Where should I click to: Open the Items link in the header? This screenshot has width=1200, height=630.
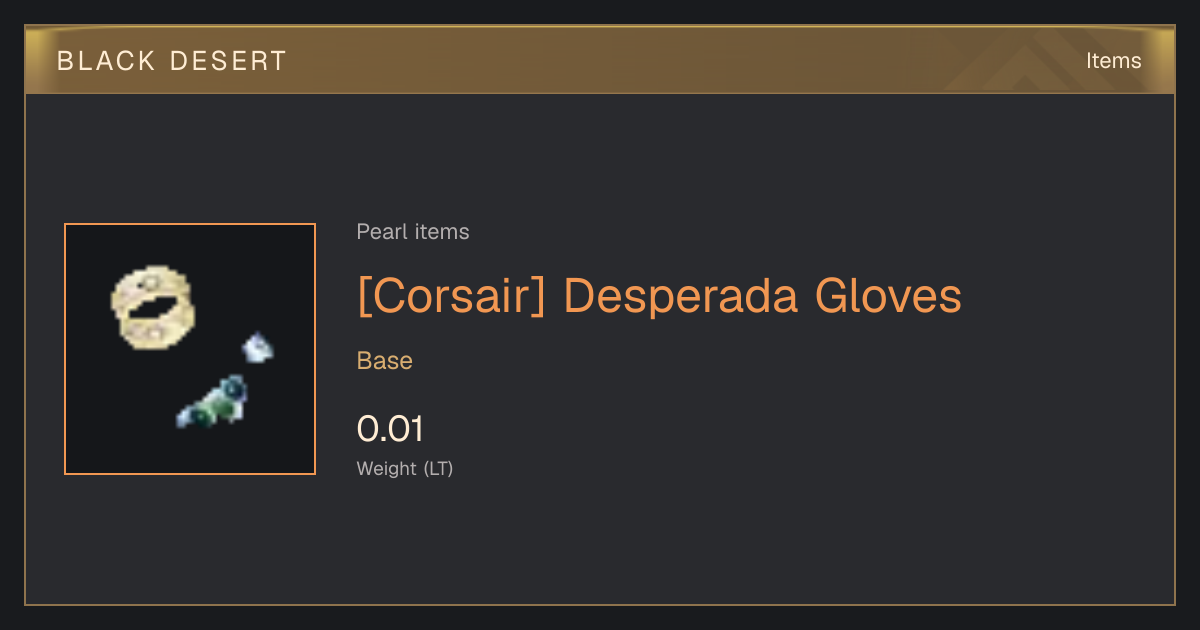(1113, 61)
